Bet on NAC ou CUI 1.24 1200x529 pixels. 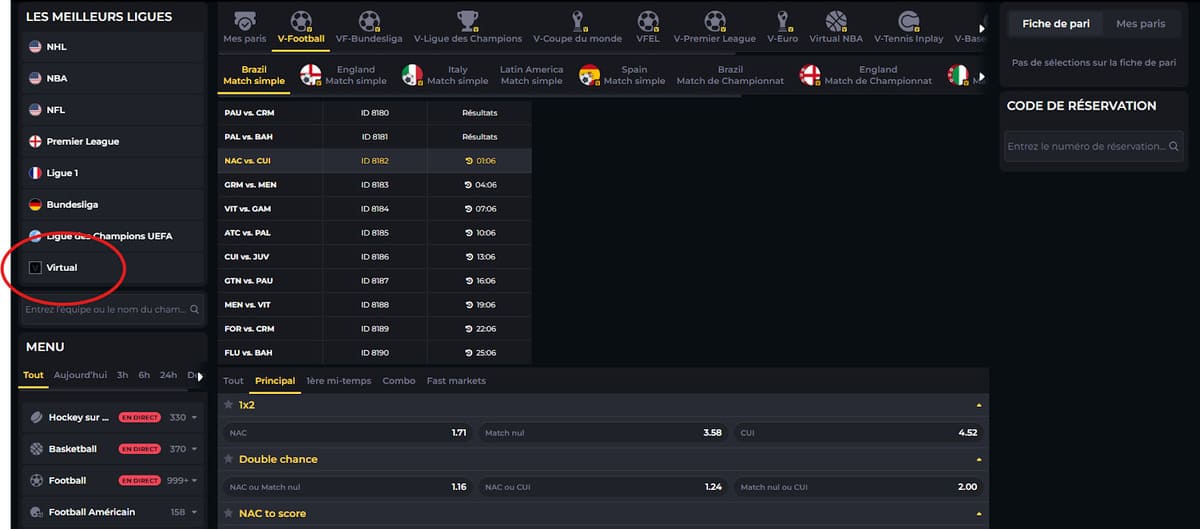click(603, 487)
